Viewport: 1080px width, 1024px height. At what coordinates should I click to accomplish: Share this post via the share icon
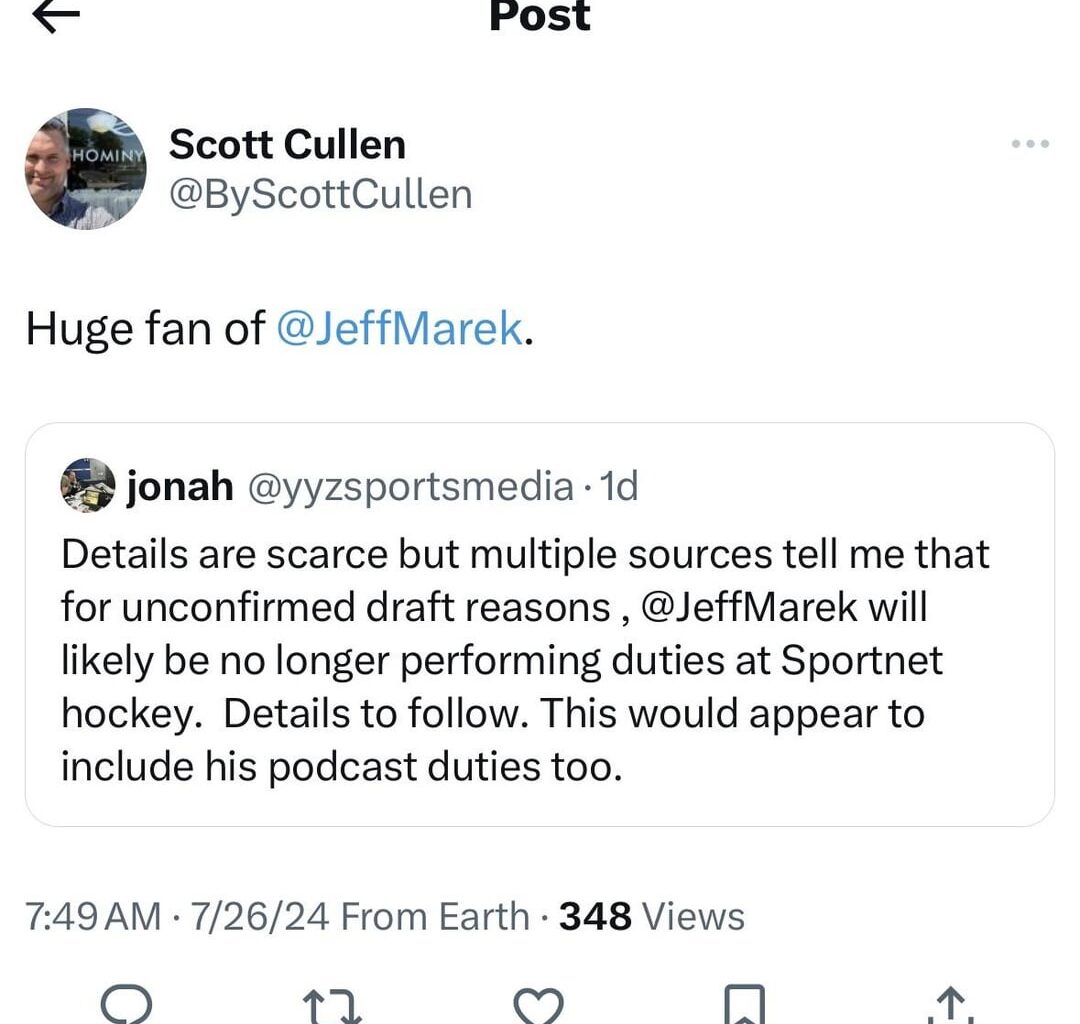pyautogui.click(x=948, y=1005)
